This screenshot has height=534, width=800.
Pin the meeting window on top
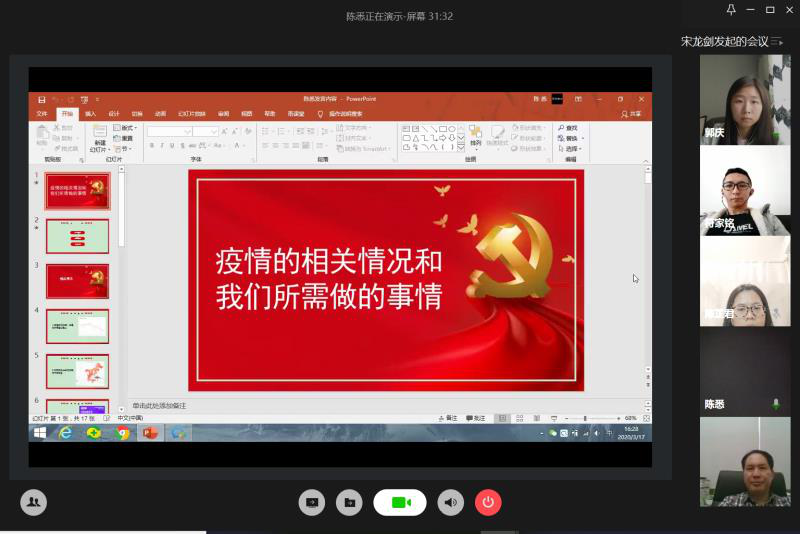[731, 10]
